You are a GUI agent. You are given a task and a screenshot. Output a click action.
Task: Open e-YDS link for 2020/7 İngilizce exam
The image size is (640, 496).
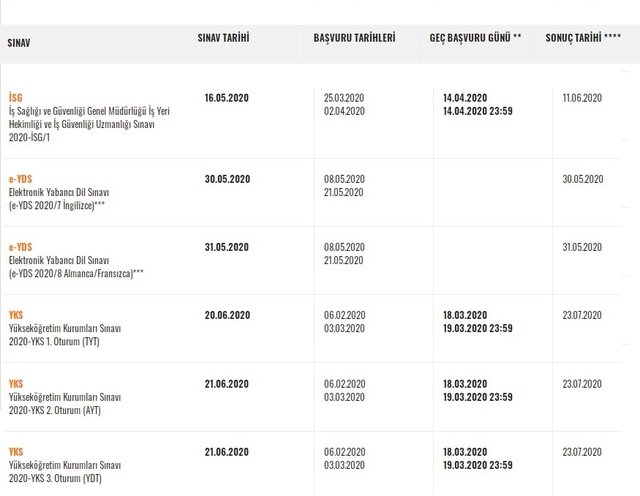coord(22,178)
